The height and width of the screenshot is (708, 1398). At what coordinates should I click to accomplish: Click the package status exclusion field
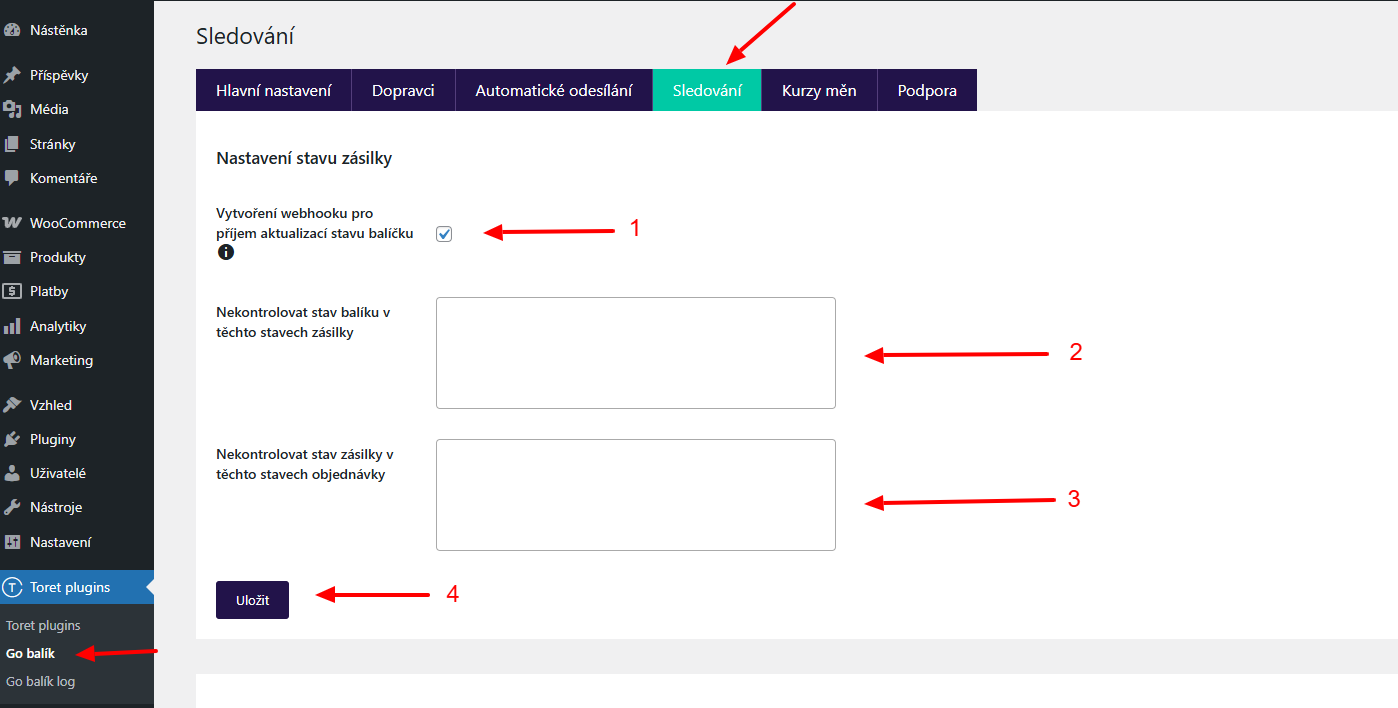tap(635, 352)
